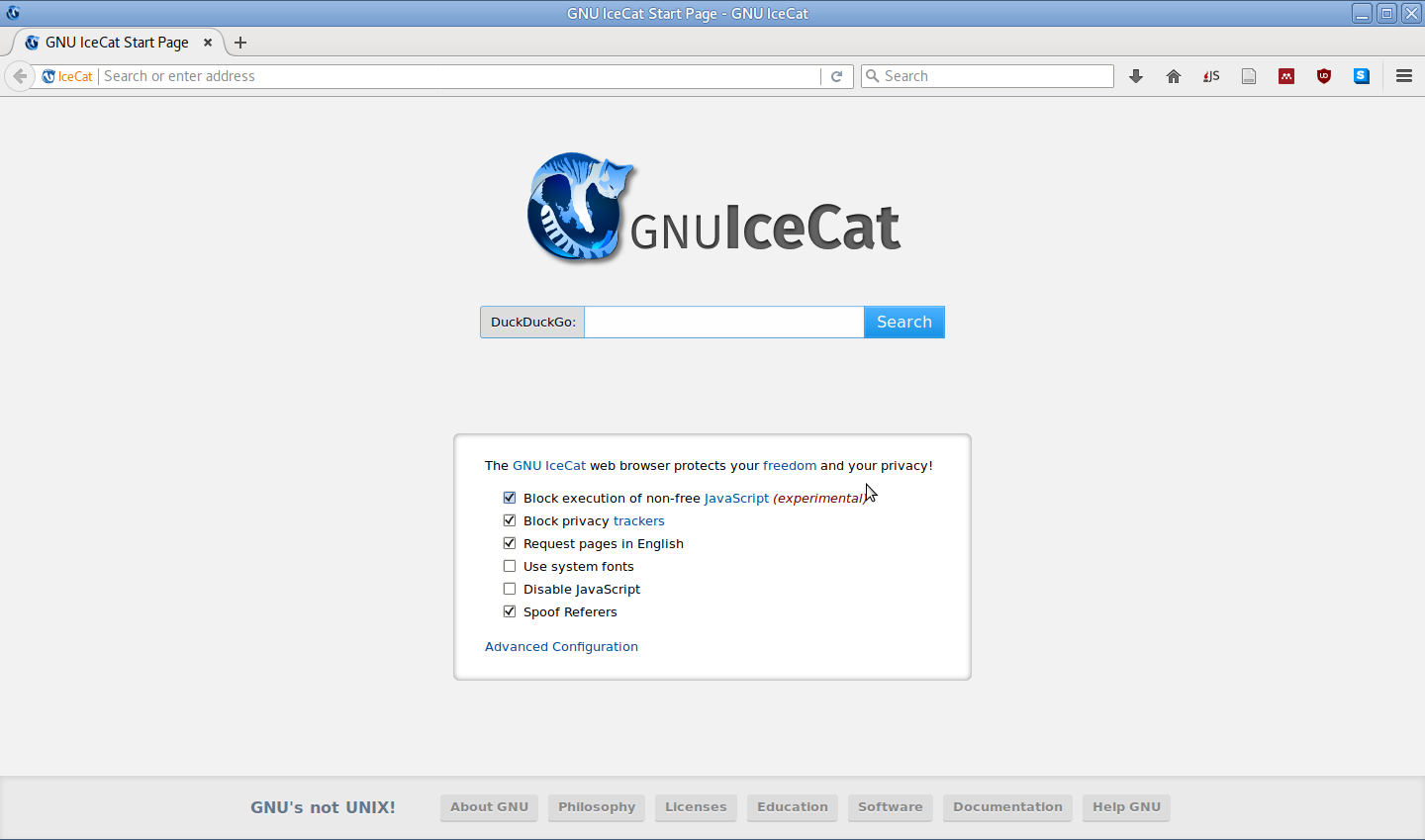Open the LibreJS toolbar icon
Image resolution: width=1425 pixels, height=840 pixels.
1211,76
